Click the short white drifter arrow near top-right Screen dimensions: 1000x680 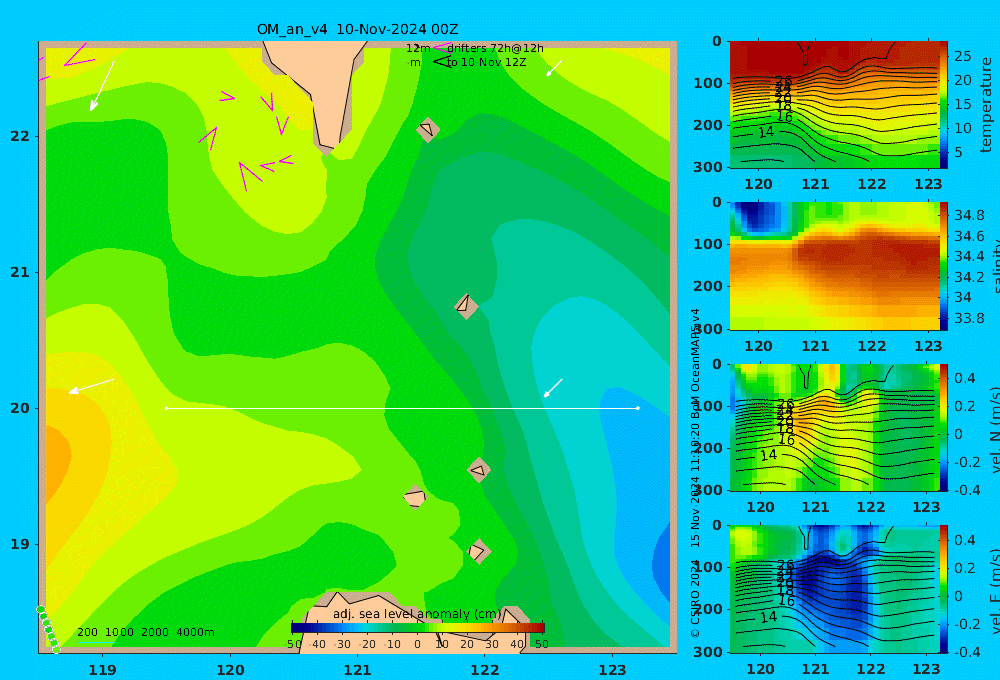[554, 68]
